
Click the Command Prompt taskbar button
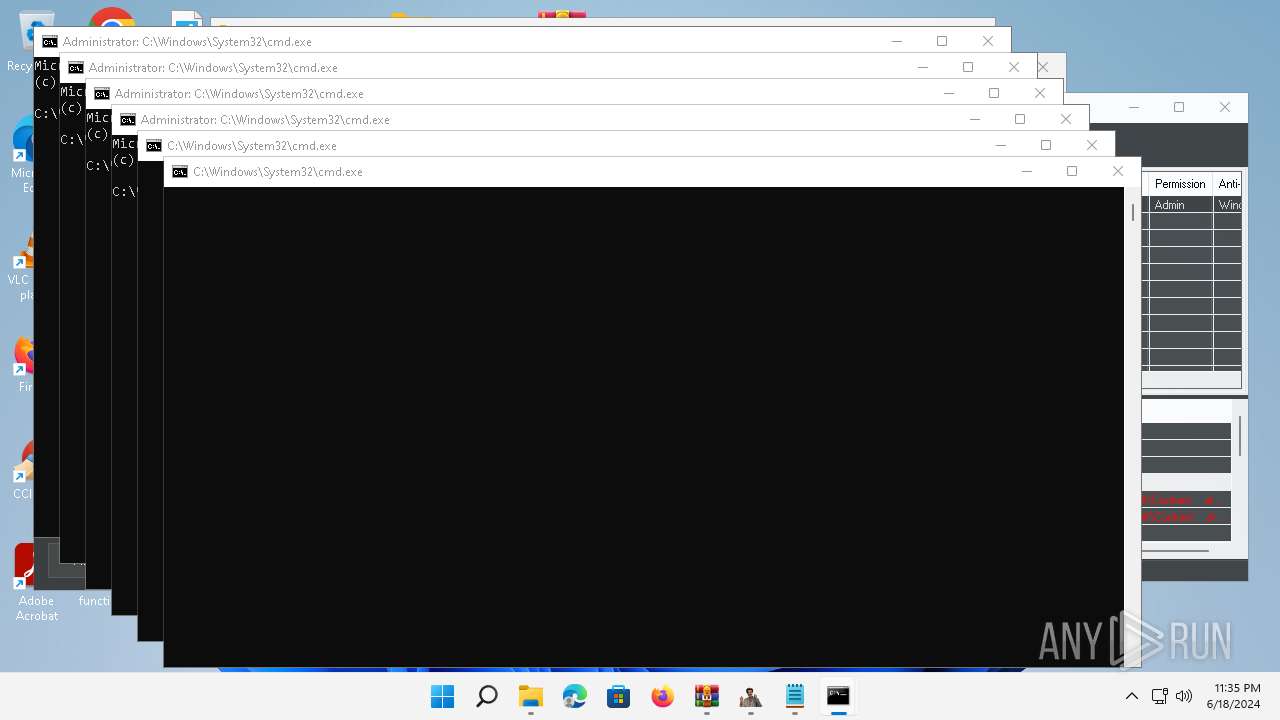(838, 696)
